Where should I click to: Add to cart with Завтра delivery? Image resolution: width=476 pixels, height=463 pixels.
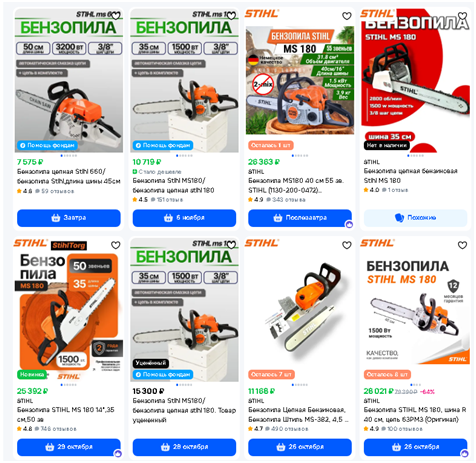(x=69, y=218)
